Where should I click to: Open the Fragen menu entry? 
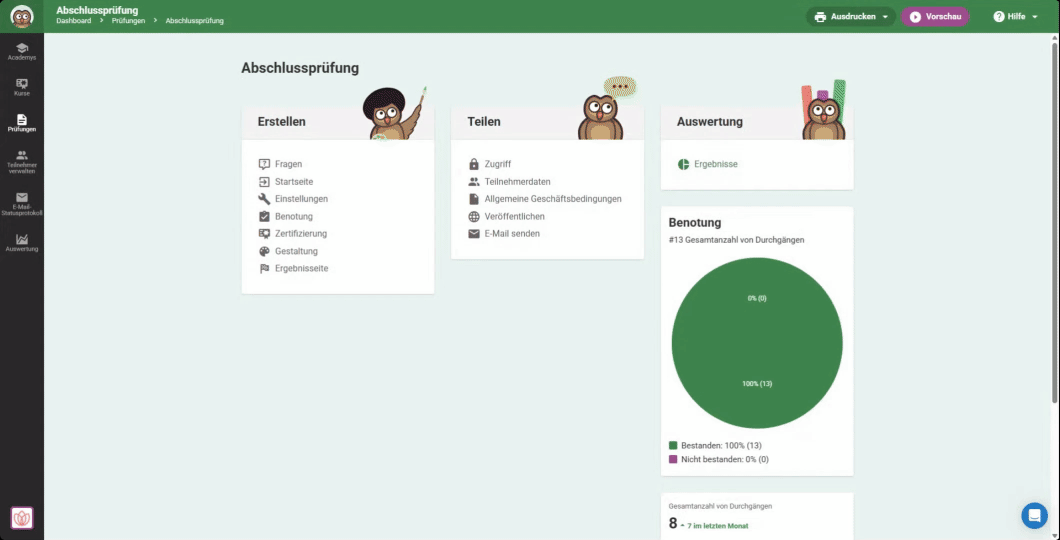click(x=288, y=164)
